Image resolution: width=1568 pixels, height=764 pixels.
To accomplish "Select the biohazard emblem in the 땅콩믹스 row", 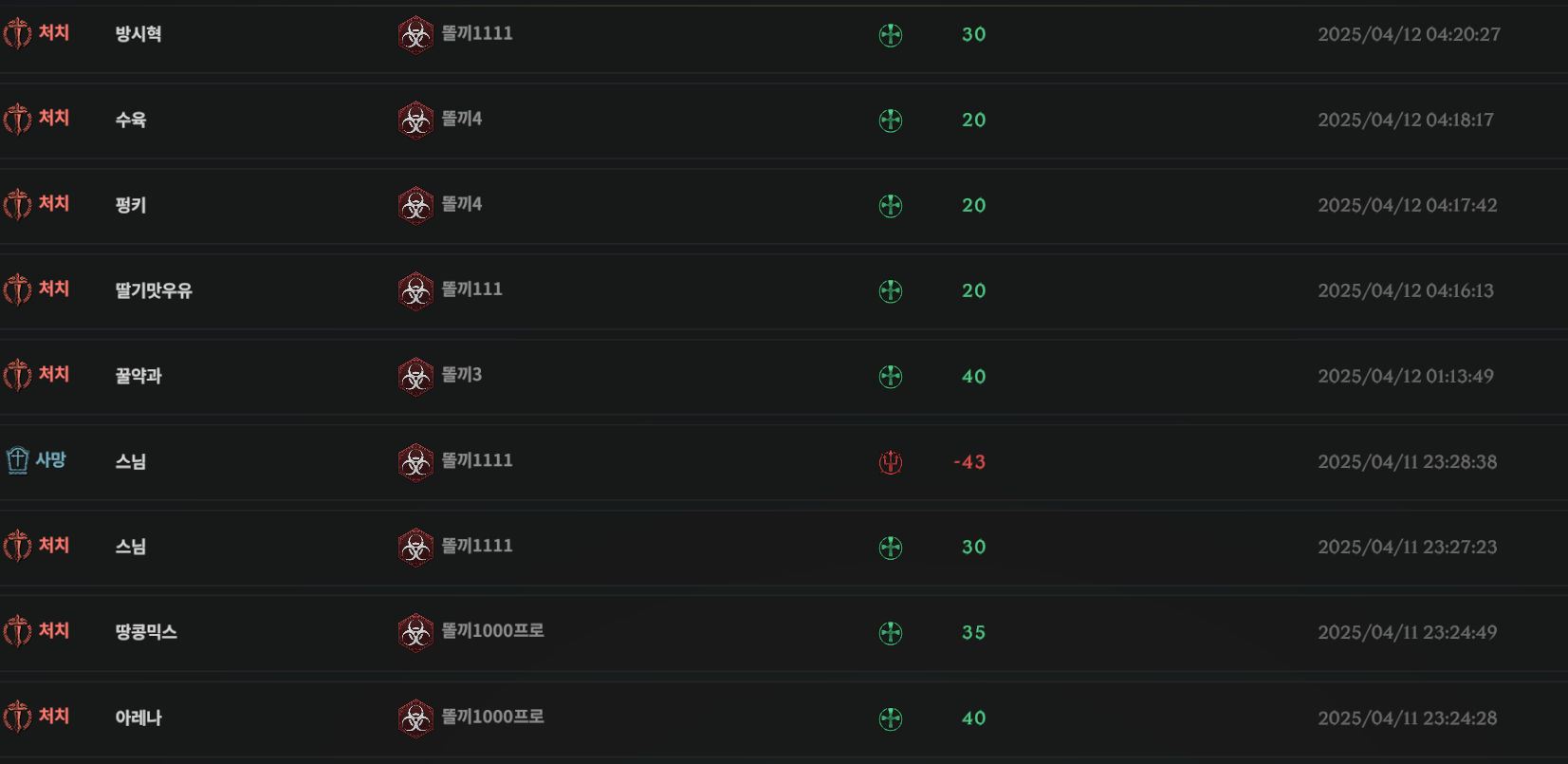I will 415,633.
